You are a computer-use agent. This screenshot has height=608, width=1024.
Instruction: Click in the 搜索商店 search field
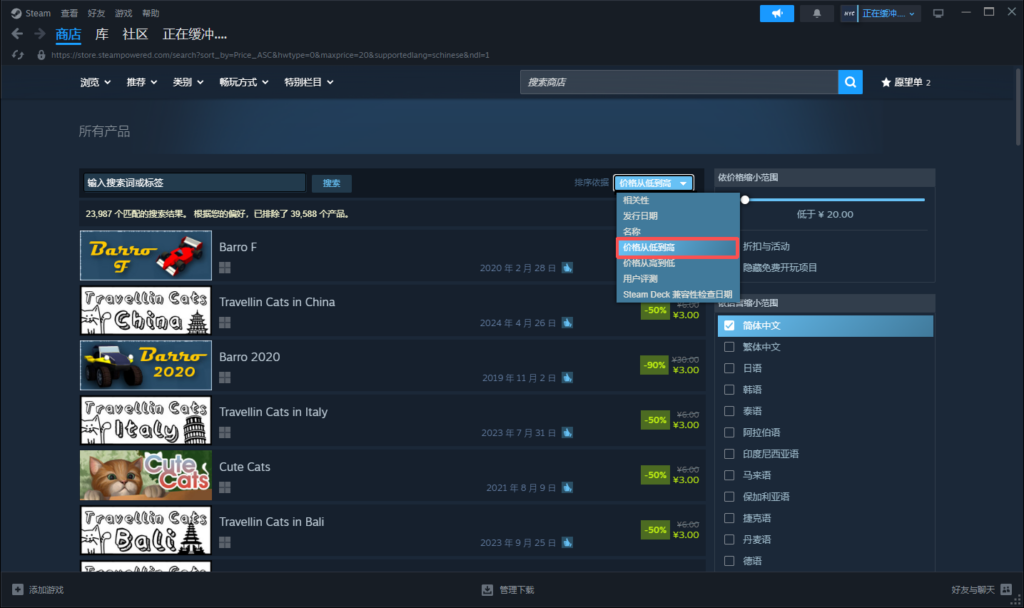(x=679, y=82)
